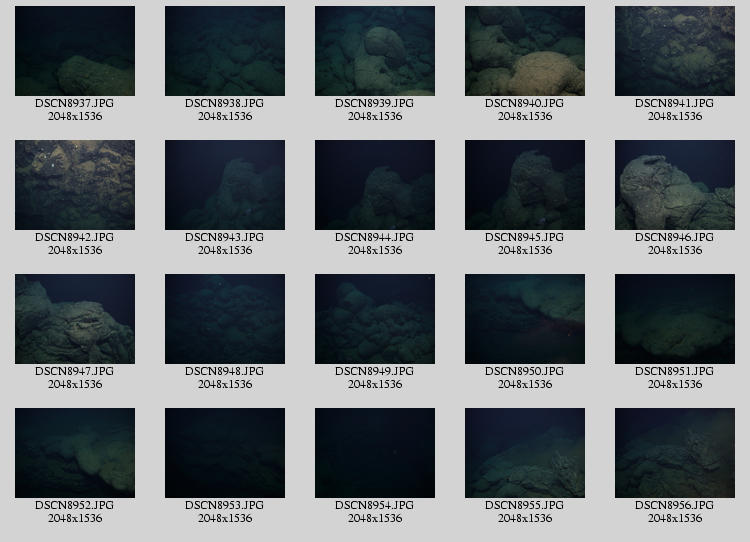Select the DSCN8942.JPG picture
The height and width of the screenshot is (542, 750).
pyautogui.click(x=75, y=185)
